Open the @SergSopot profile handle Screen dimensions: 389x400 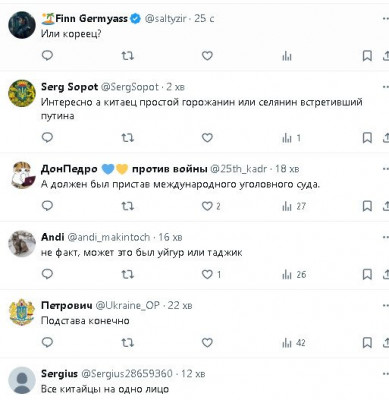point(130,87)
